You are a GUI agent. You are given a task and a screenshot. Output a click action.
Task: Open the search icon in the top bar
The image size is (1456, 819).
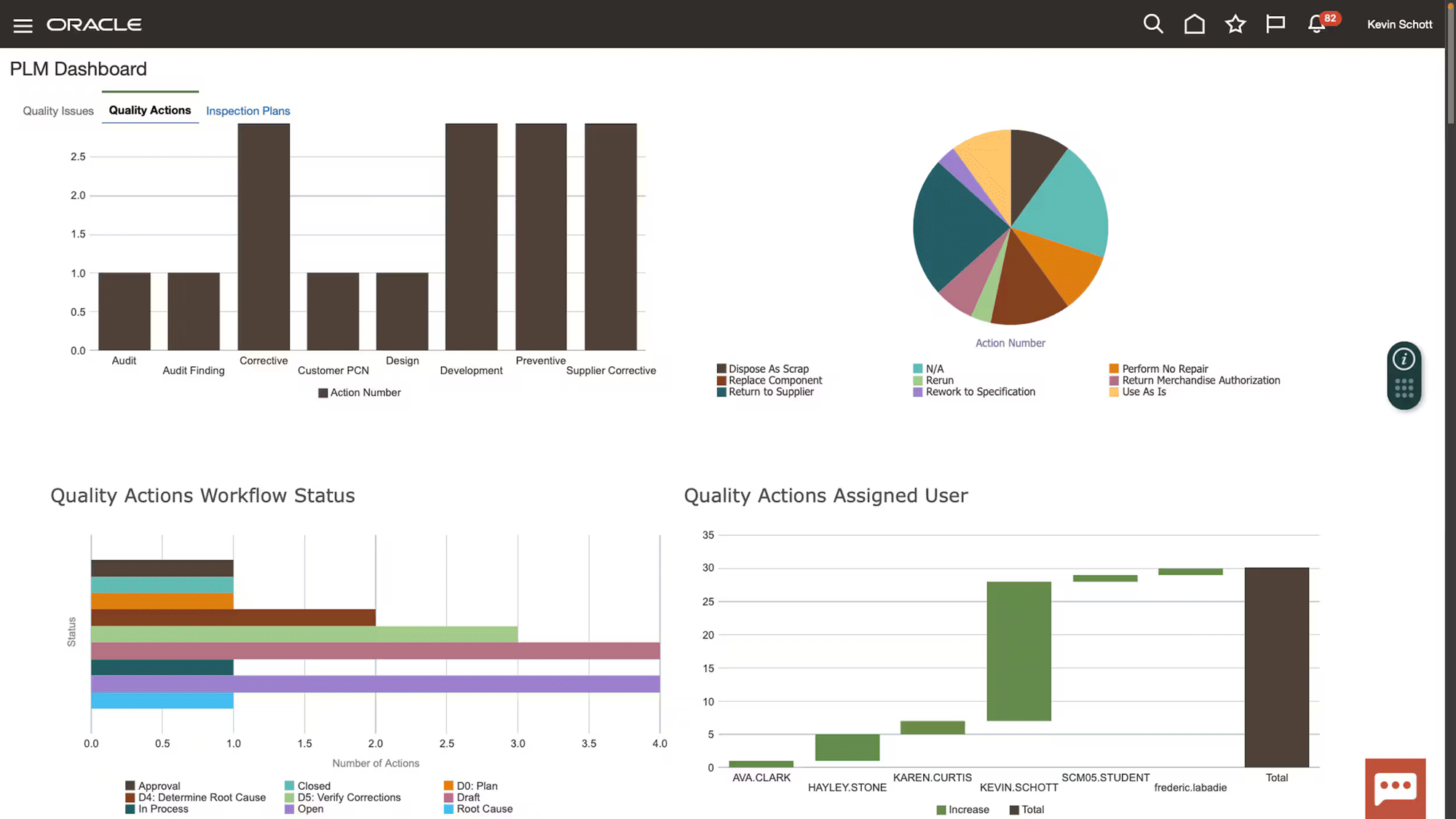pyautogui.click(x=1153, y=23)
